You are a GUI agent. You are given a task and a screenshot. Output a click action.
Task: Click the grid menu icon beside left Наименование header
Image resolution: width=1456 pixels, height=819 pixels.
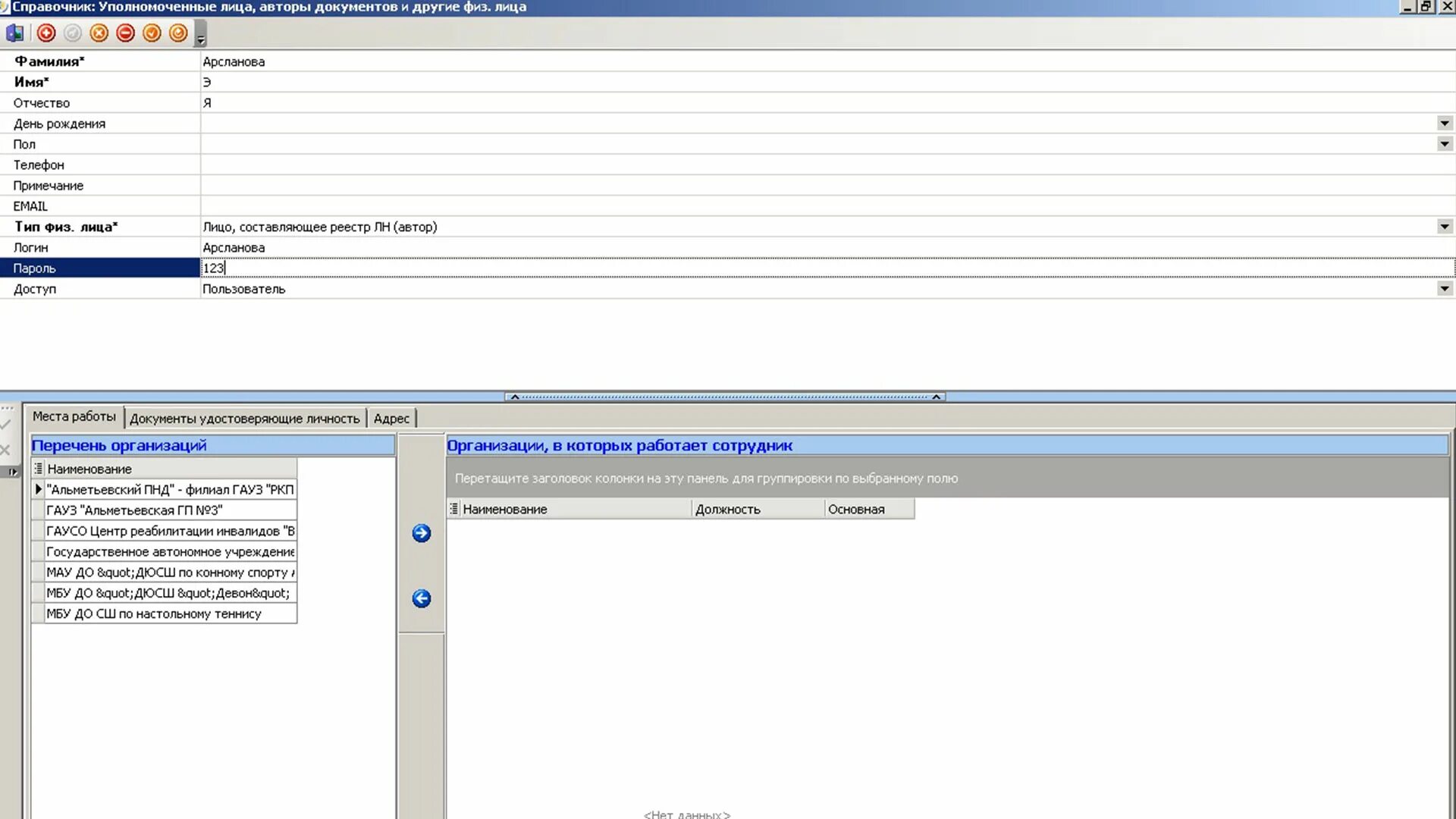39,469
